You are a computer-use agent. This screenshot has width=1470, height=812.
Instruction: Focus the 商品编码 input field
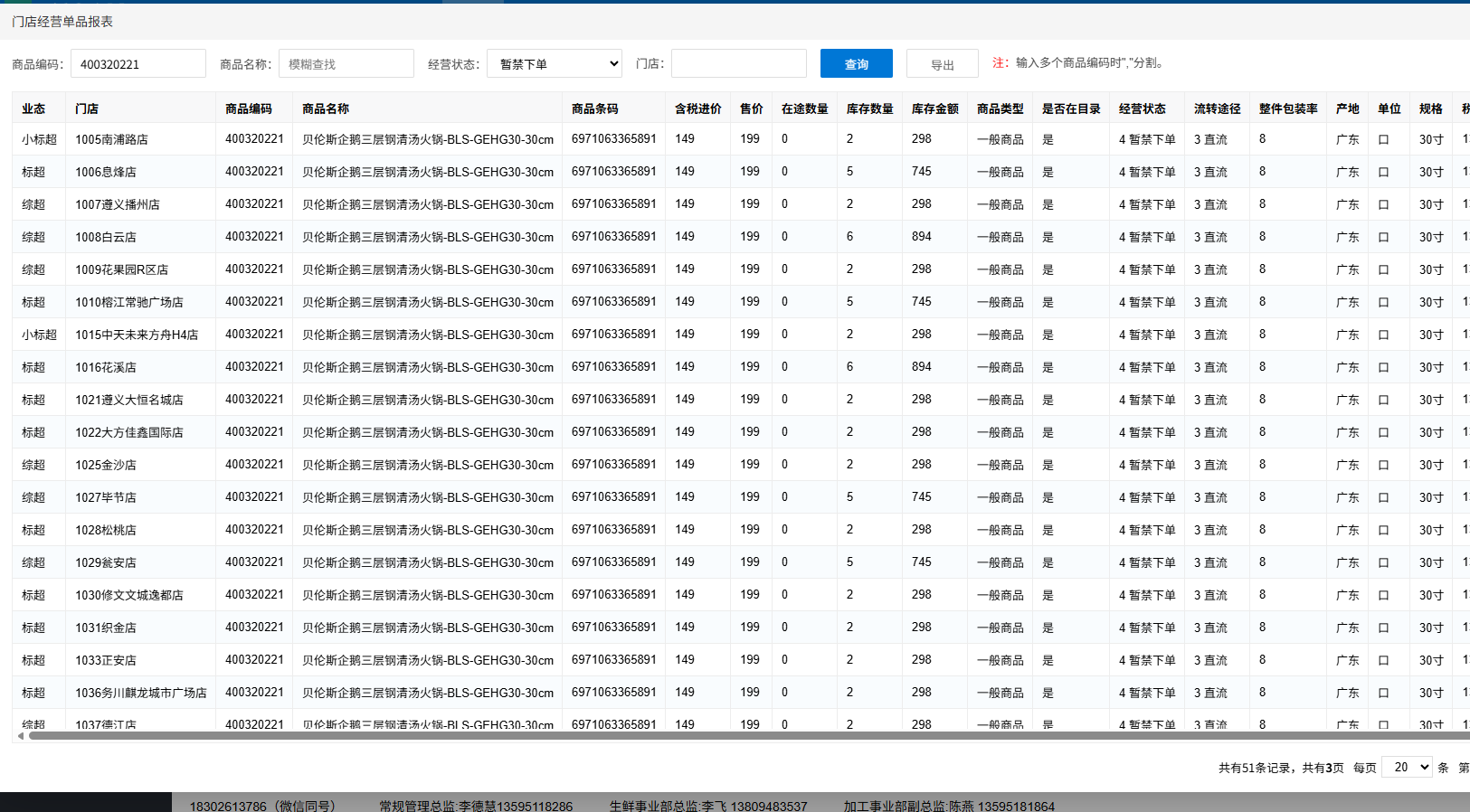[x=138, y=64]
